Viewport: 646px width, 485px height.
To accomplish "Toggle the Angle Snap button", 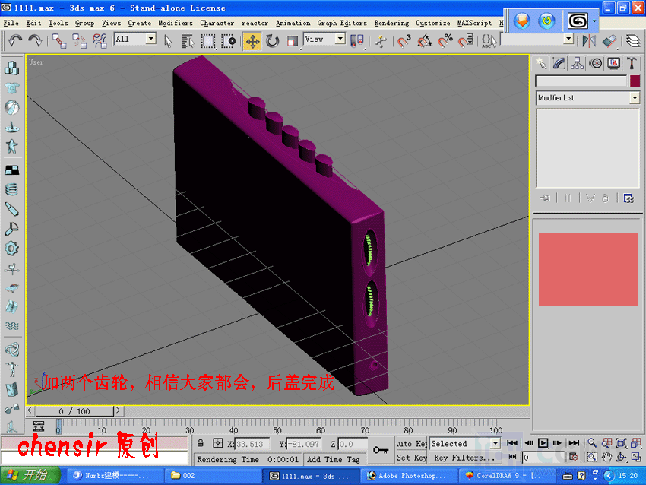I will (424, 41).
